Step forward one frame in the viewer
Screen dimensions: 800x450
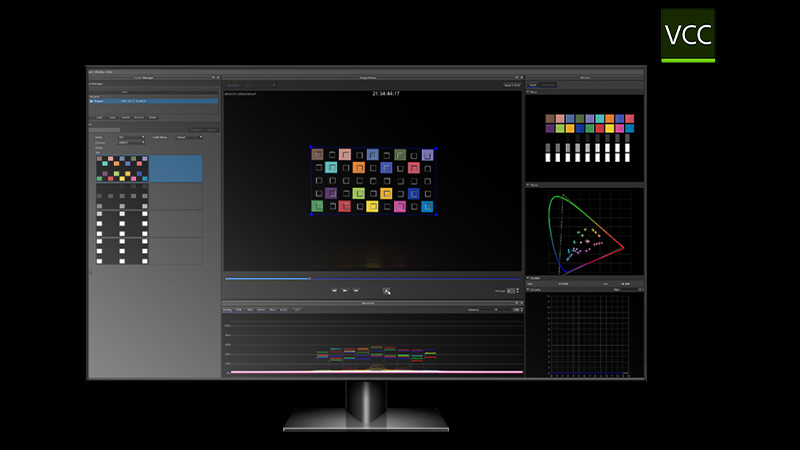[x=355, y=290]
